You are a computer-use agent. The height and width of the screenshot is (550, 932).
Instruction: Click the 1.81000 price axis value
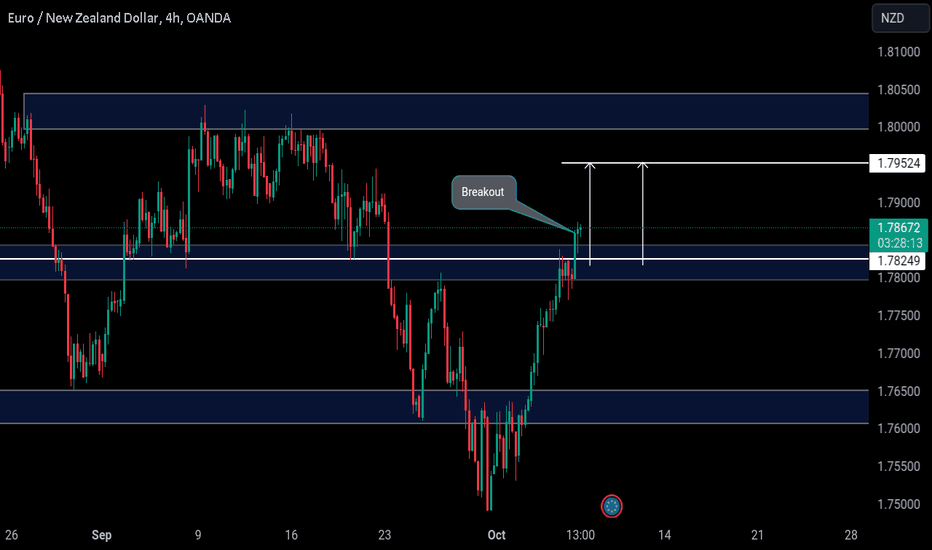pyautogui.click(x=898, y=52)
